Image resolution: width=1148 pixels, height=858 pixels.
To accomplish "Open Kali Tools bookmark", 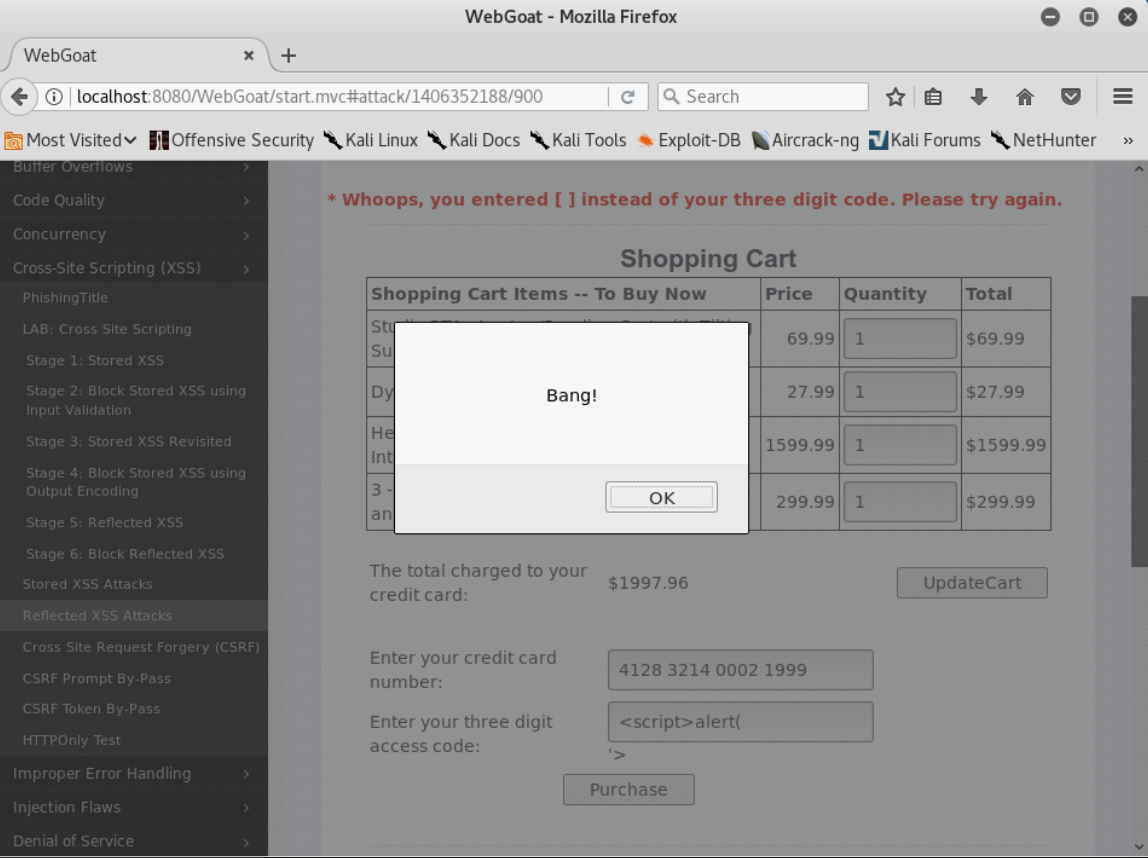I will 578,140.
